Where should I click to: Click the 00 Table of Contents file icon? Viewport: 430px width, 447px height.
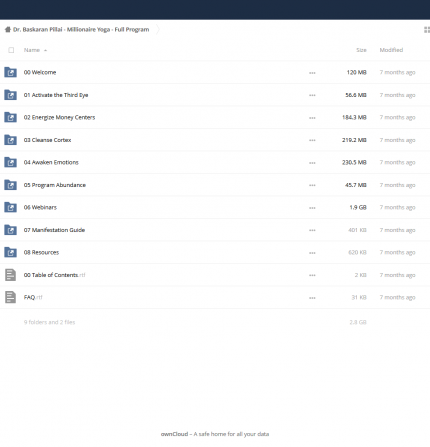10,275
